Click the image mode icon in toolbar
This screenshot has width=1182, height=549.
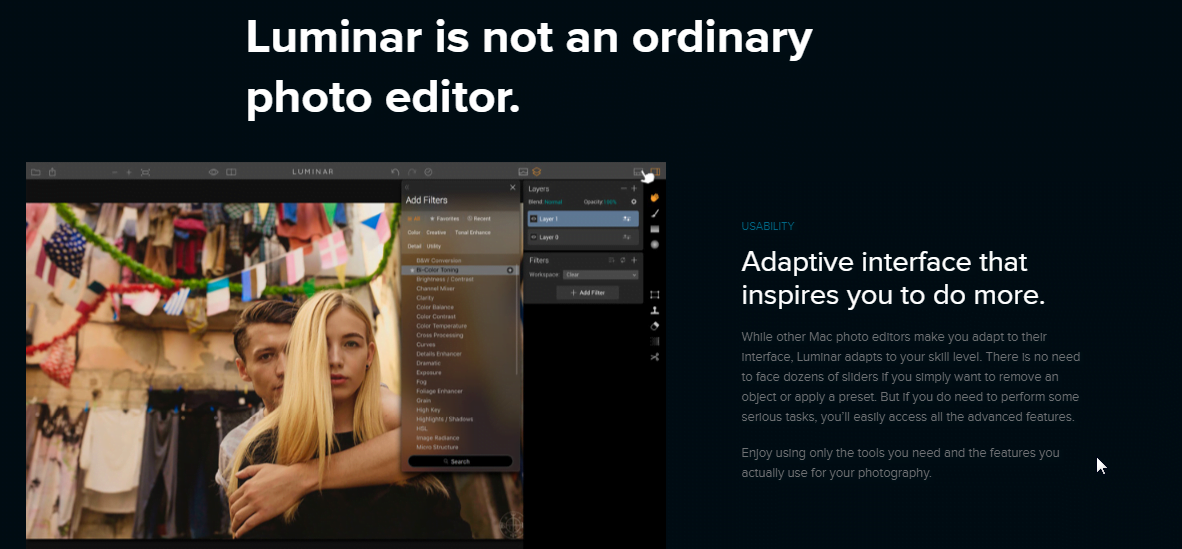point(523,172)
